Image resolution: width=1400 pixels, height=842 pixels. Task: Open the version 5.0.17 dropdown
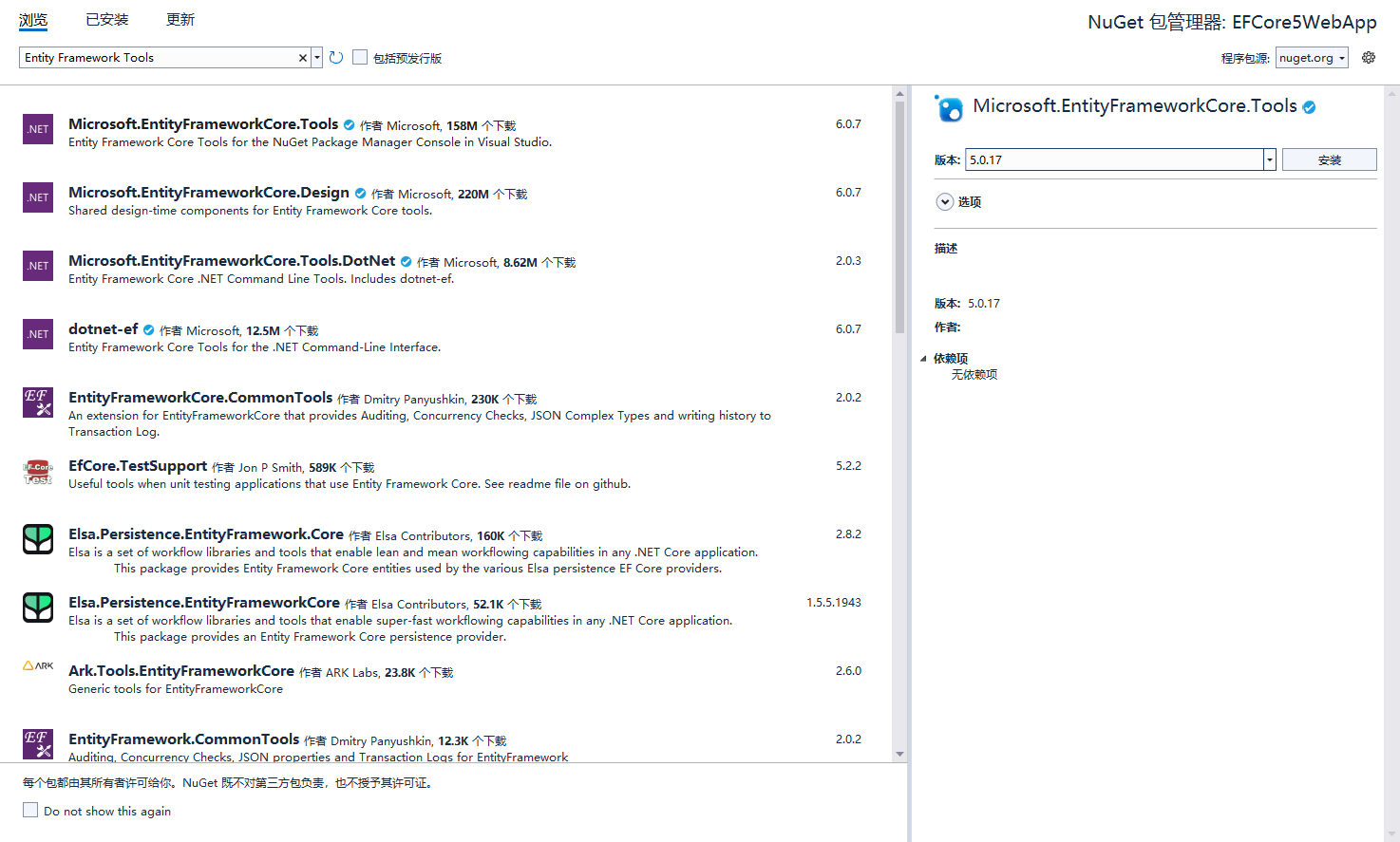click(x=1269, y=160)
